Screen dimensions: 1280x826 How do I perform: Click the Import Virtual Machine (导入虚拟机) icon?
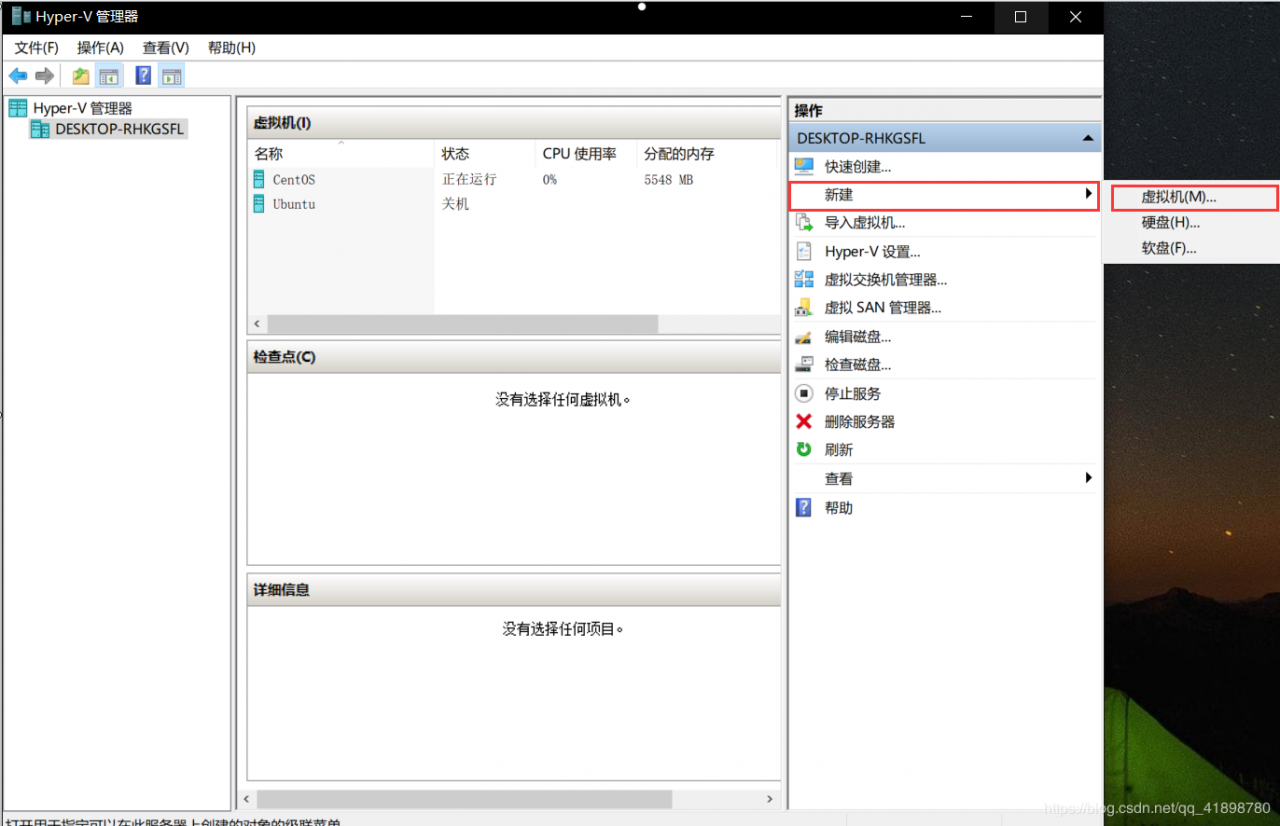pos(804,223)
